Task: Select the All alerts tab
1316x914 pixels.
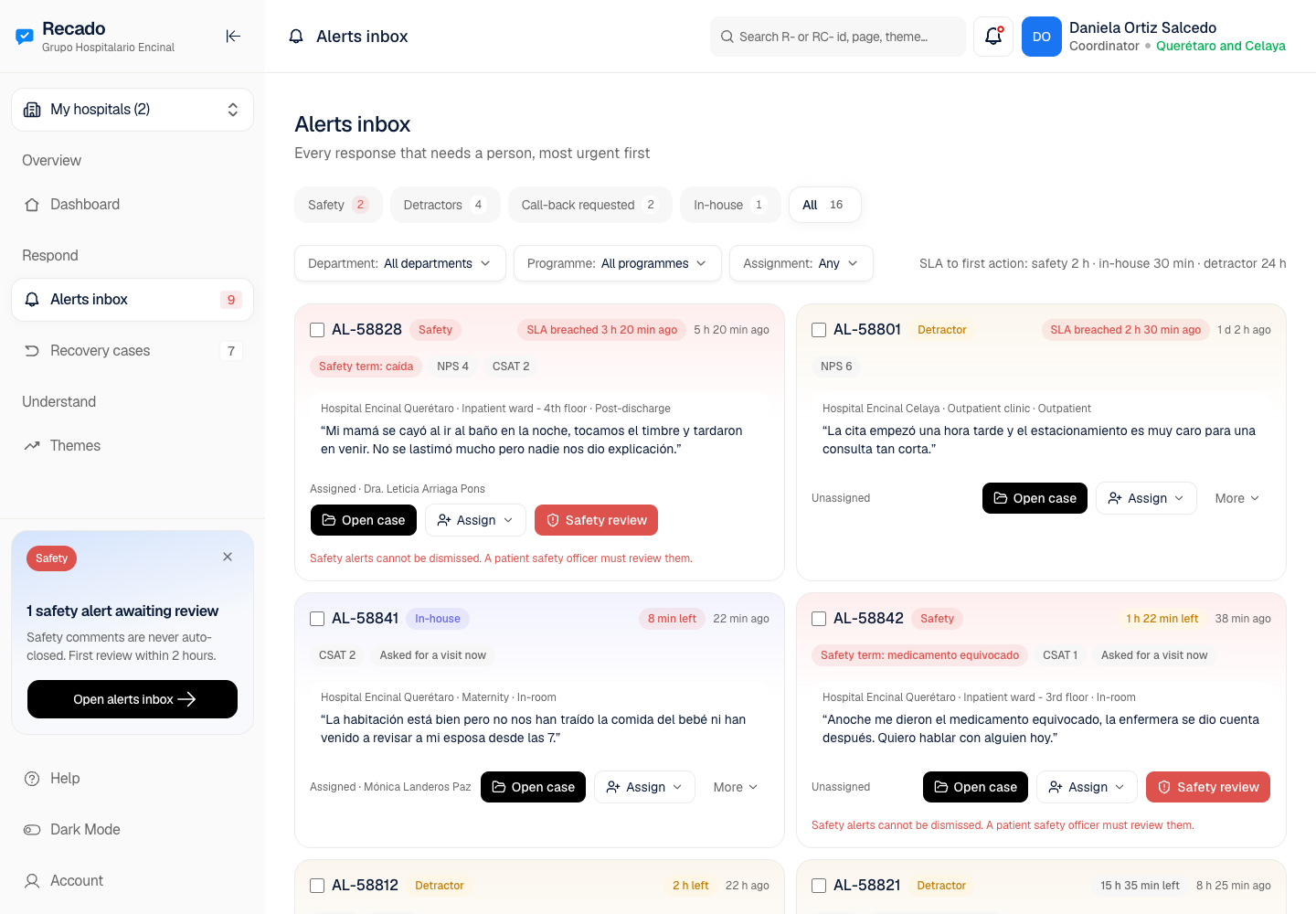Action: (x=824, y=205)
